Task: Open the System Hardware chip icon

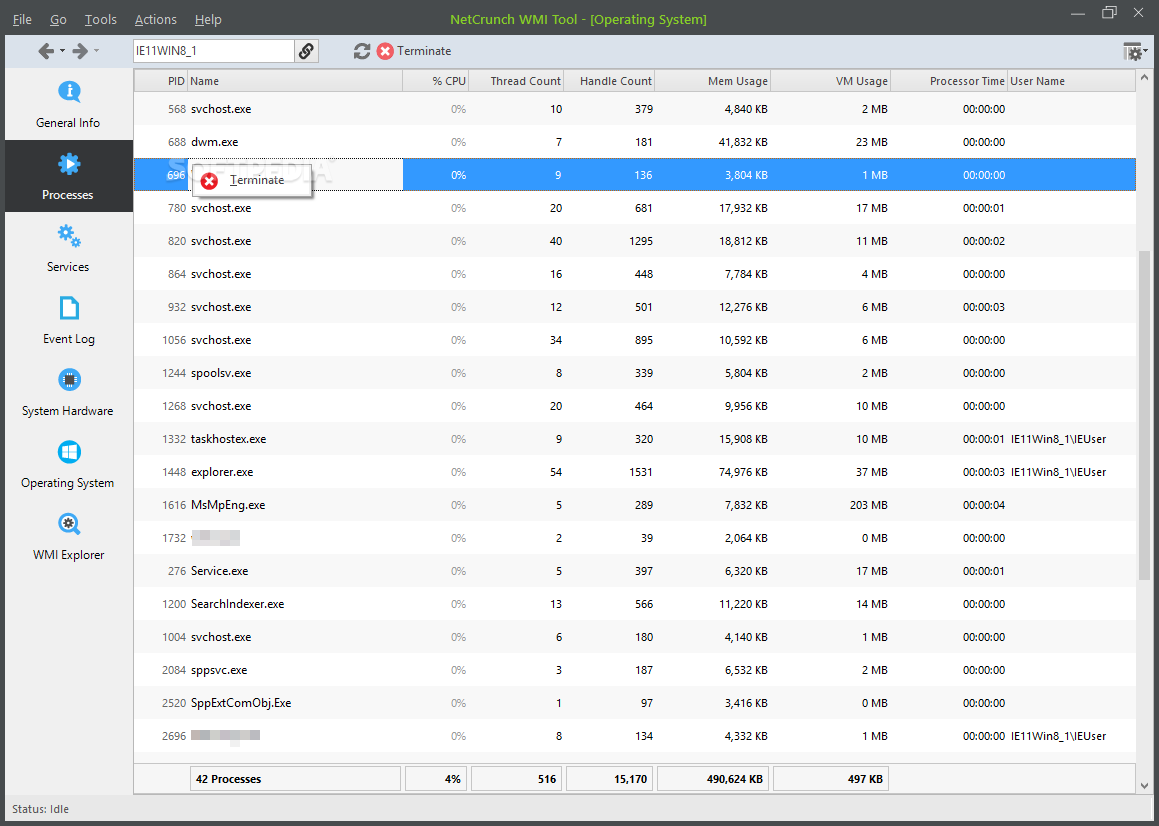Action: [x=69, y=380]
